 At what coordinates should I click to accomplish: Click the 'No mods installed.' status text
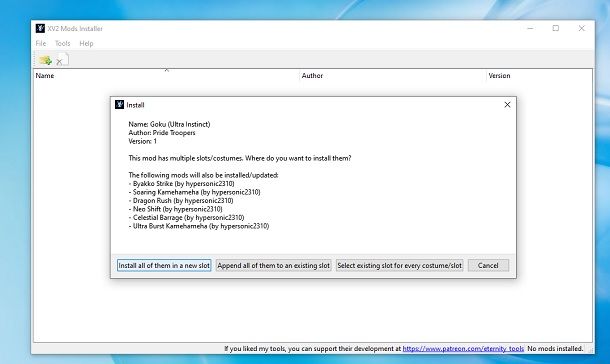pyautogui.click(x=555, y=349)
